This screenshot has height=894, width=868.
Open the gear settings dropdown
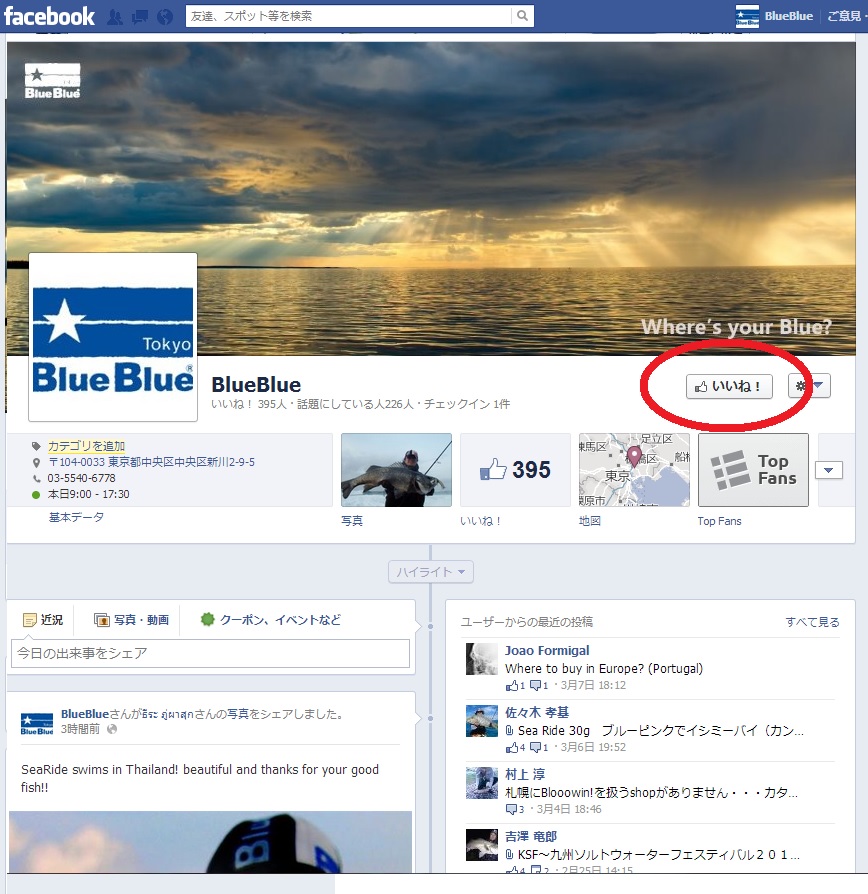(x=809, y=386)
